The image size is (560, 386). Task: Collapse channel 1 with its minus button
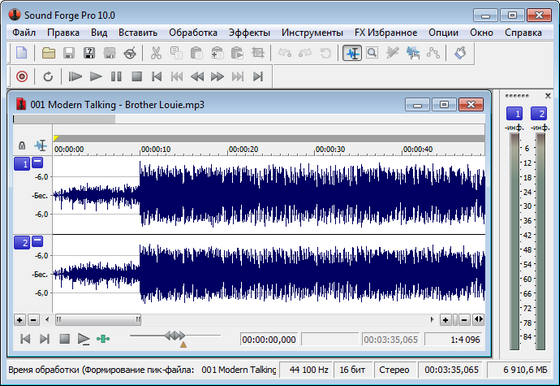pos(38,163)
